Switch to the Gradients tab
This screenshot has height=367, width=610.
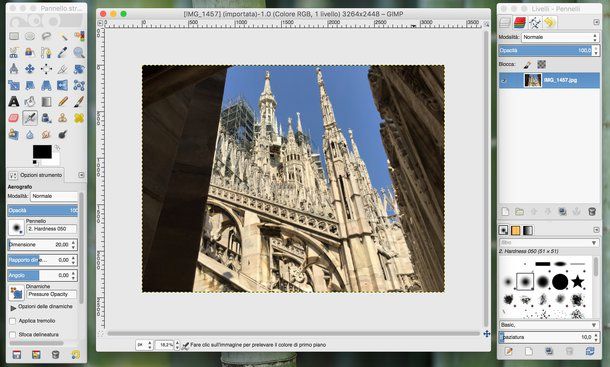click(x=528, y=230)
